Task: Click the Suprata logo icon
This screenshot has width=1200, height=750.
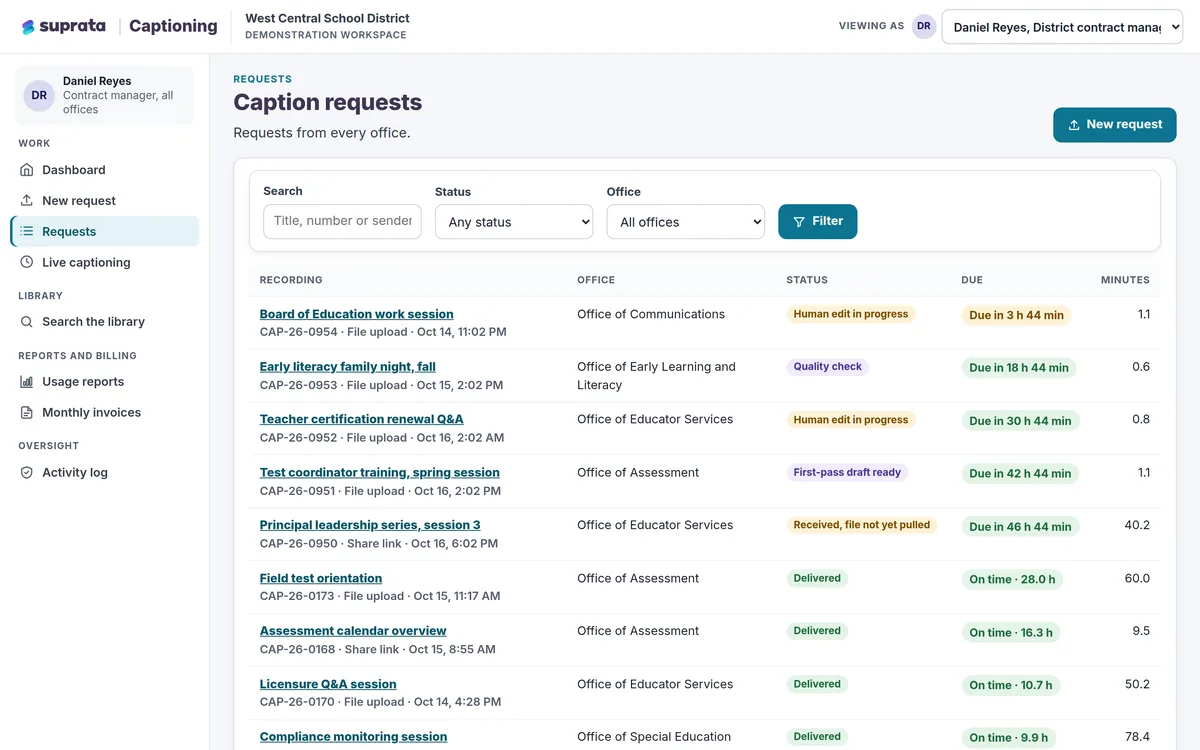Action: pos(28,27)
